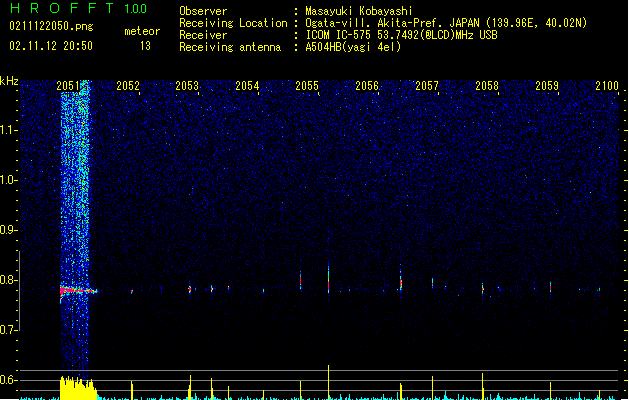Viewport: 629px width, 400px height.
Task: Click the 2059 time axis label
Action: pos(547,86)
